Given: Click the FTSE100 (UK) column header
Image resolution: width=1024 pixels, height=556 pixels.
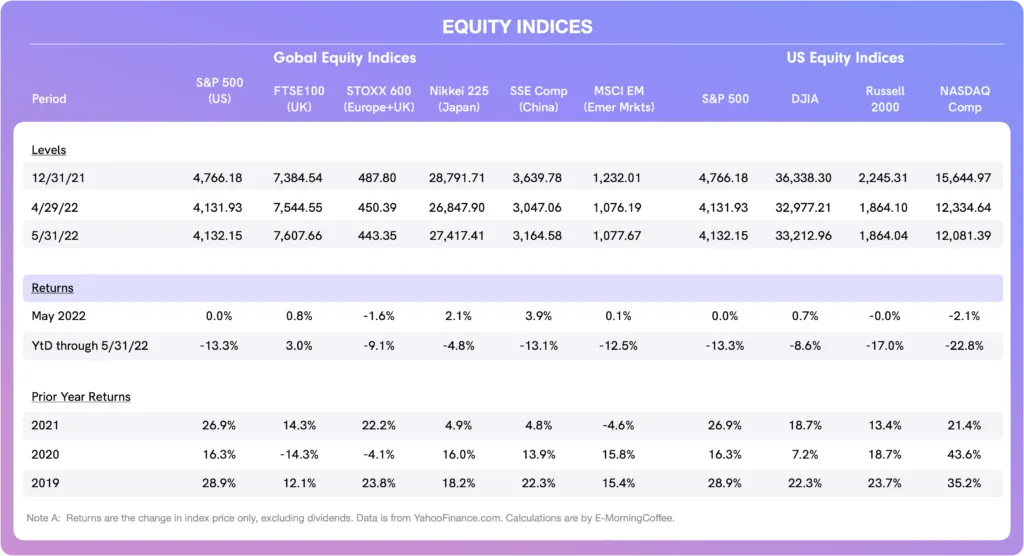Looking at the screenshot, I should pos(299,99).
